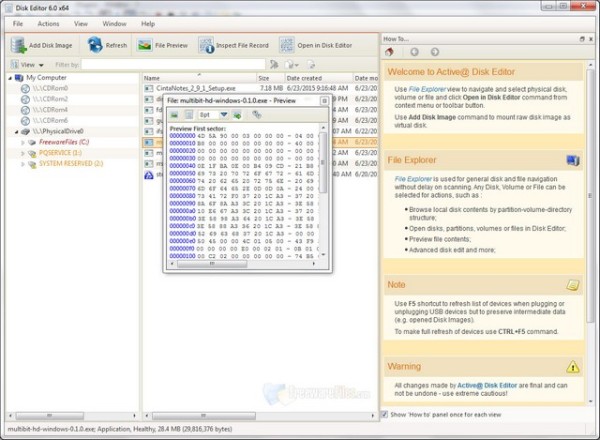Select the PQSERVICE (1:) tree item
This screenshot has height=440, width=600.
point(60,153)
